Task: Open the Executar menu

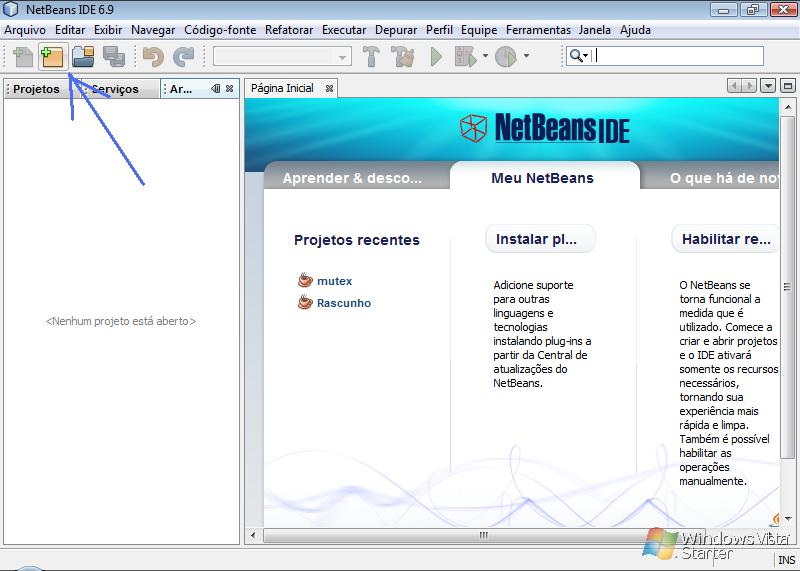Action: pos(344,30)
